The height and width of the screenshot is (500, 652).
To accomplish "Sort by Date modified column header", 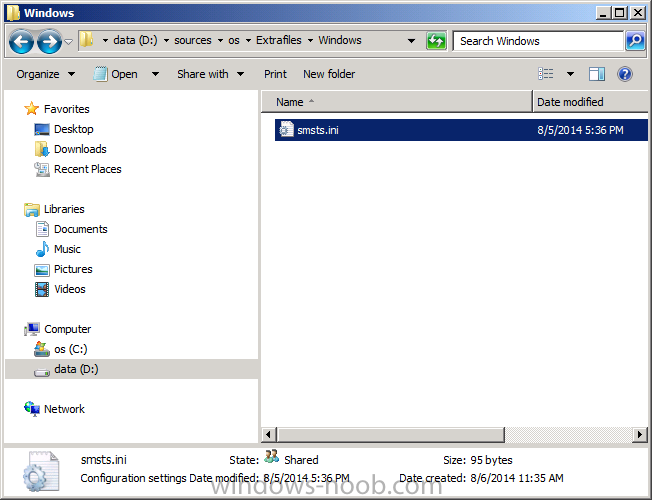I will pyautogui.click(x=590, y=102).
